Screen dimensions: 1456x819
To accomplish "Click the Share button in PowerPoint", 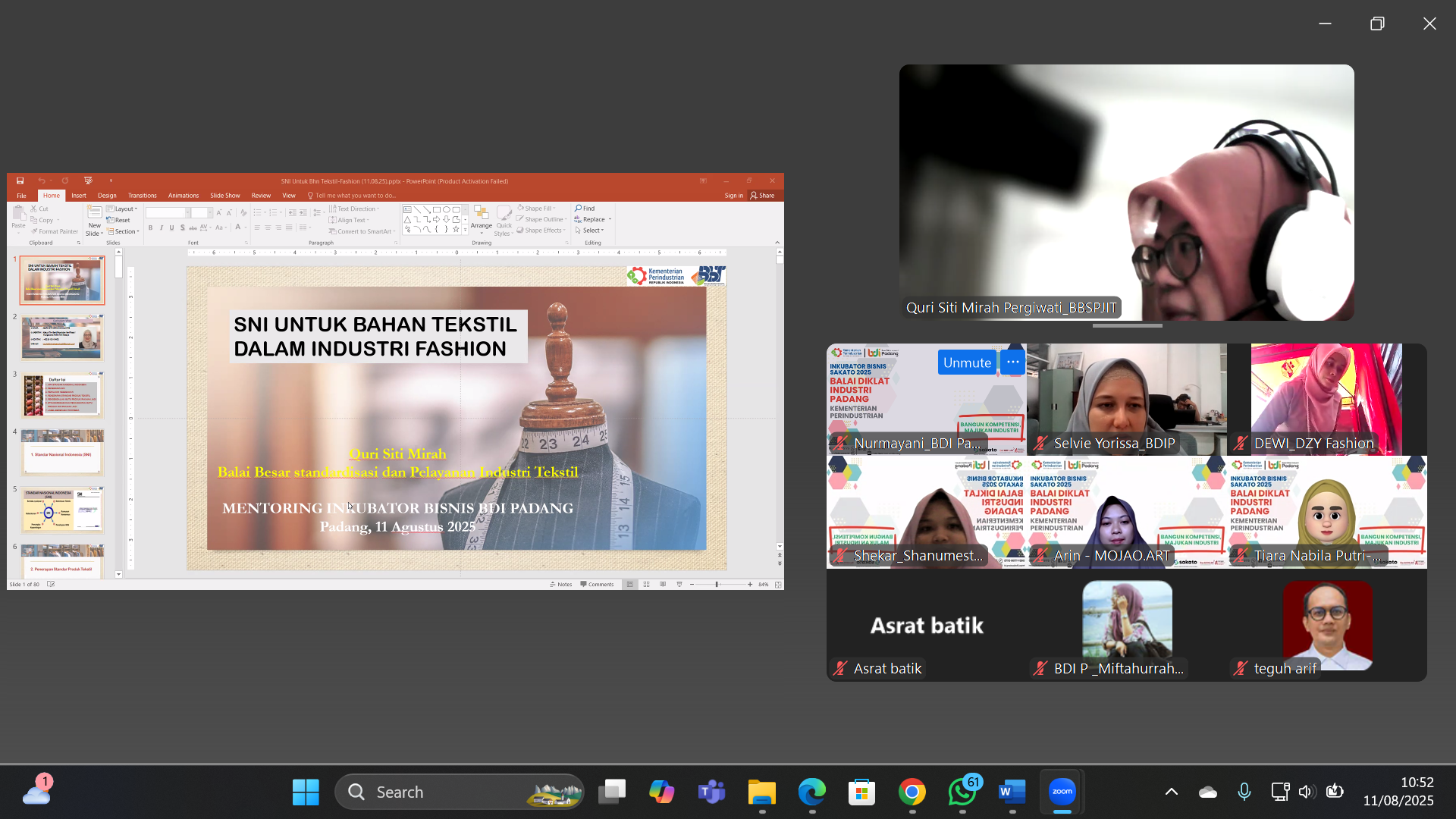I will pyautogui.click(x=763, y=196).
